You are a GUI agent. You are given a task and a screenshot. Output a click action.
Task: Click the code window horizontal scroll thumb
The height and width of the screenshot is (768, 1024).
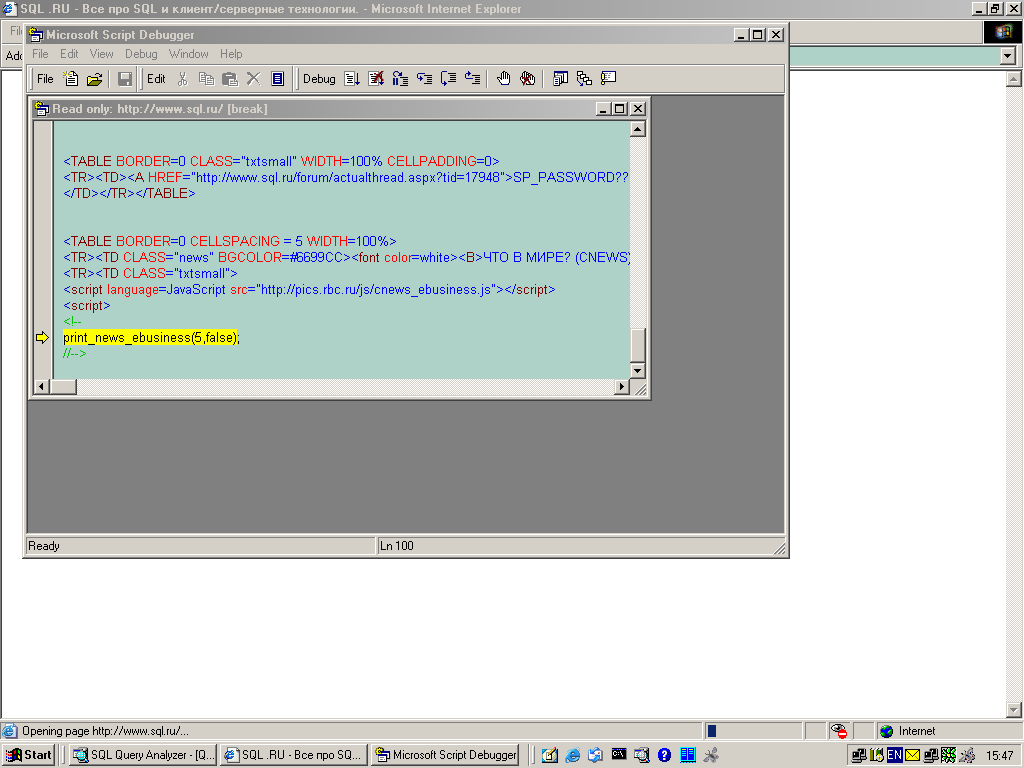click(x=63, y=387)
